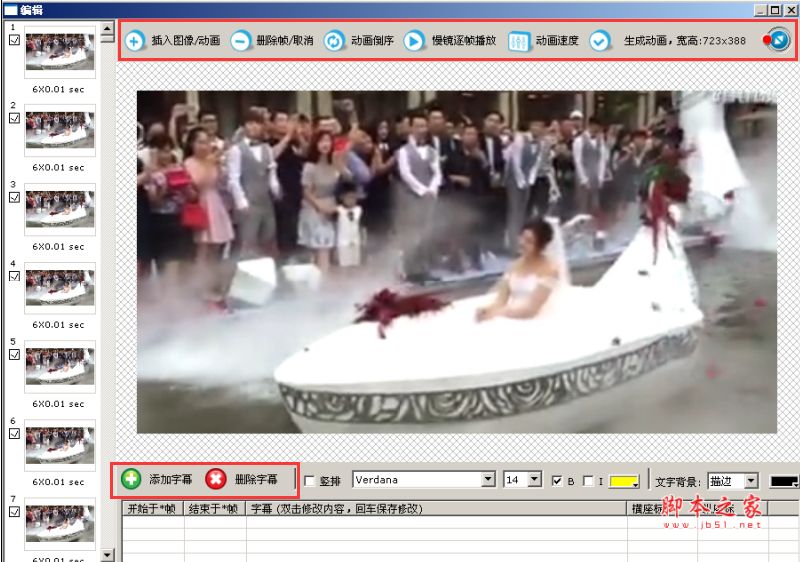Click the main wedding preview image
The image size is (800, 562).
457,262
